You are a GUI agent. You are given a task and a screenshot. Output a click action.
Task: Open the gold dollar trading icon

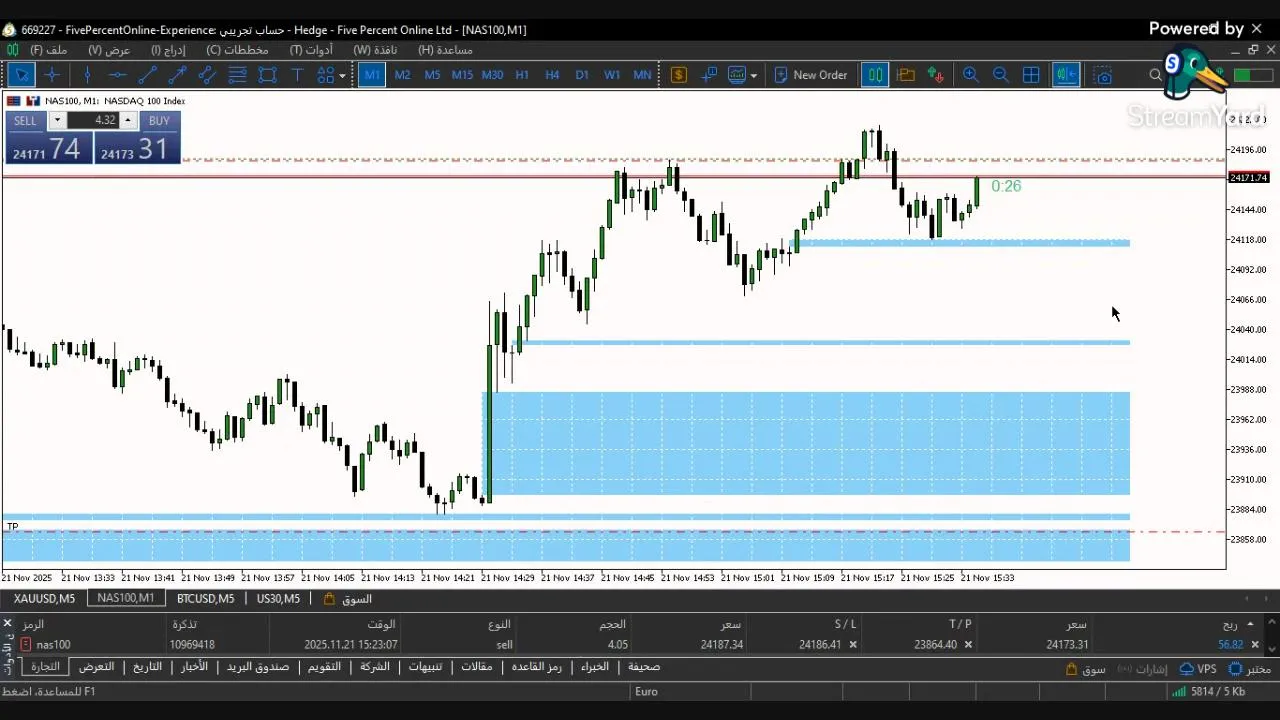679,75
